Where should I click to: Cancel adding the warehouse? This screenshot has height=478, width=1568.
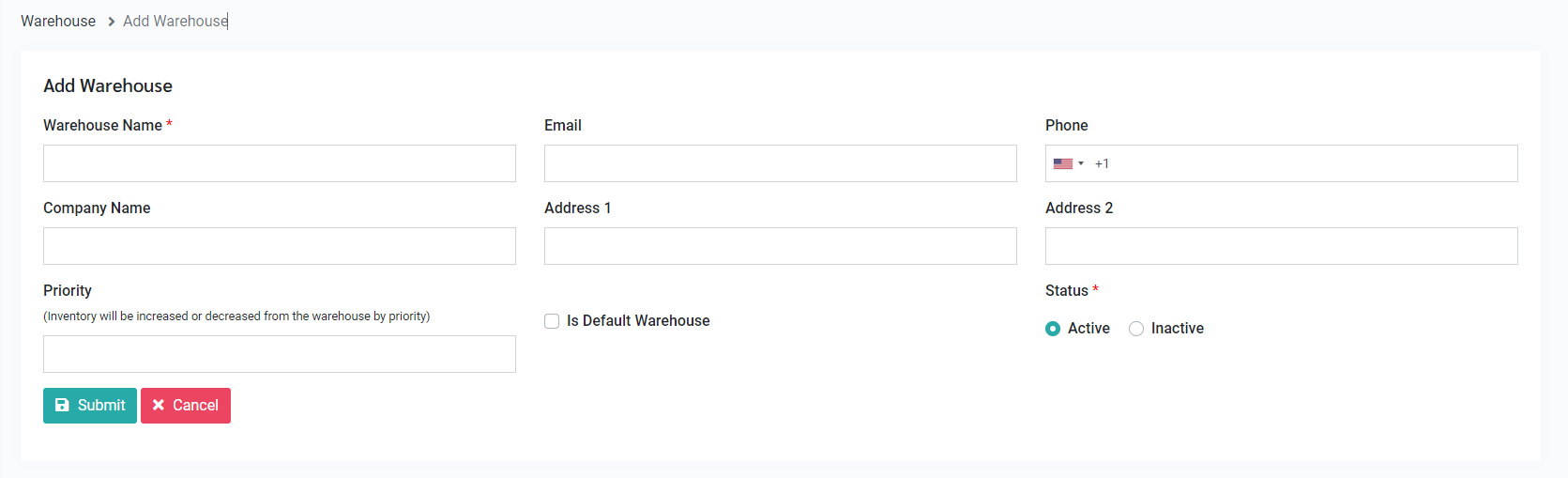click(186, 405)
